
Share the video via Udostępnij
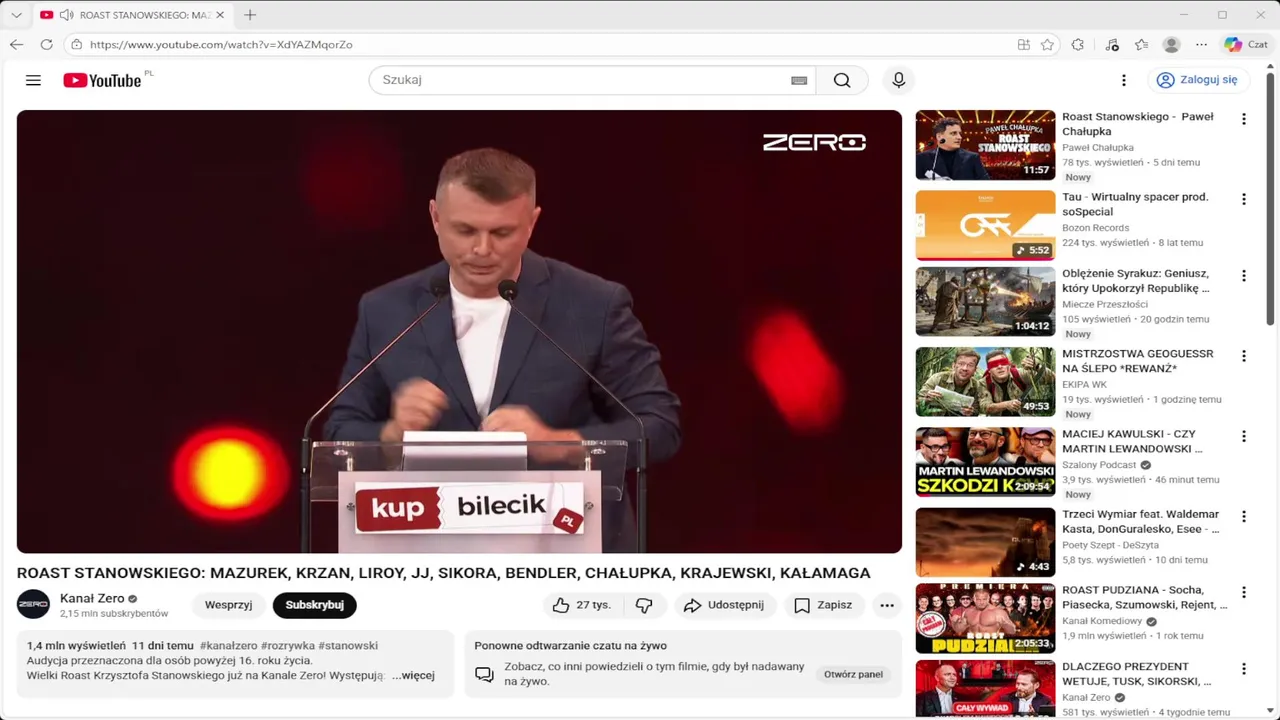723,605
